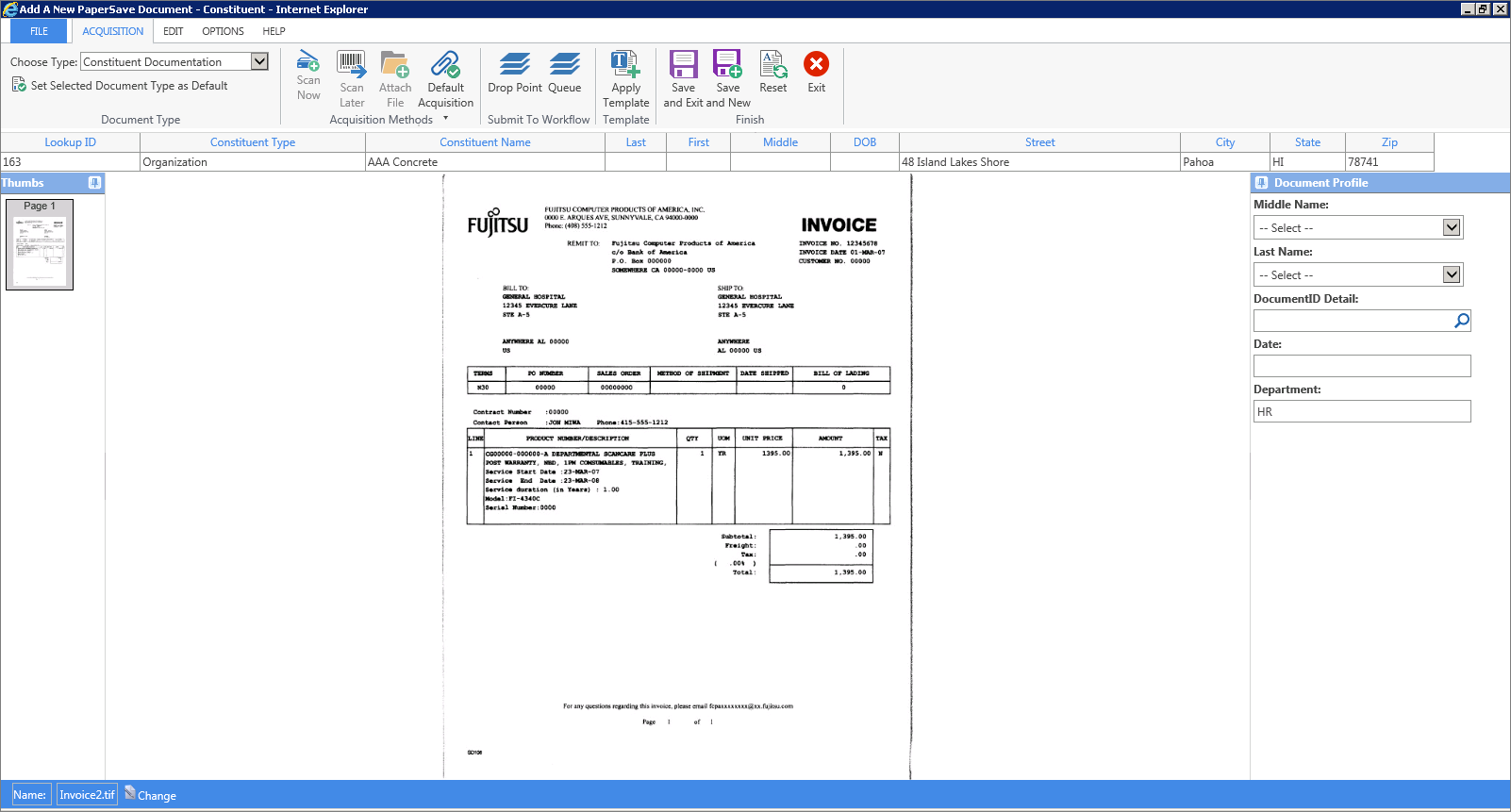The image size is (1511, 812).
Task: Click the Reset icon
Action: tap(773, 64)
